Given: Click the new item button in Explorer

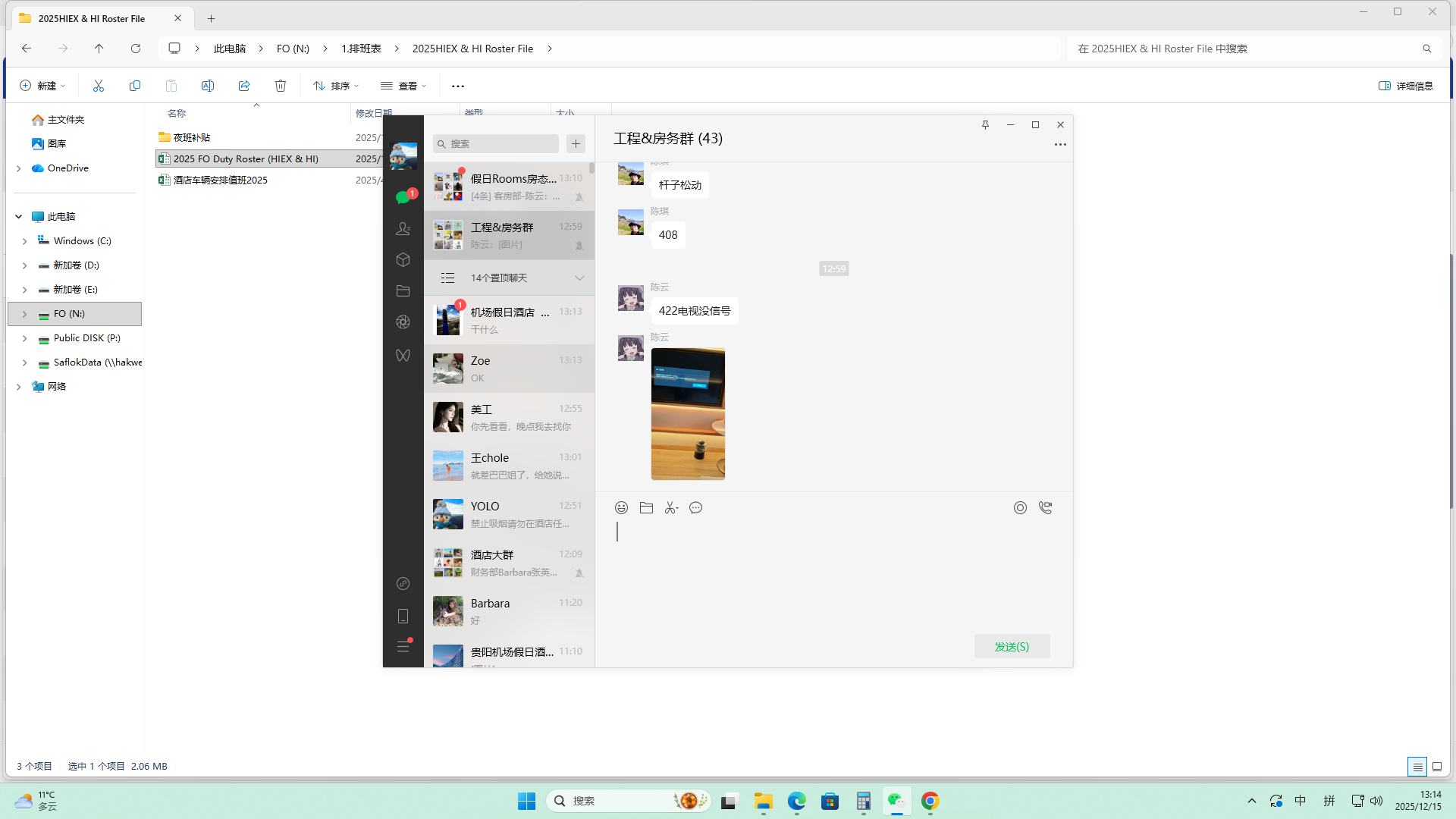Looking at the screenshot, I should coord(42,86).
